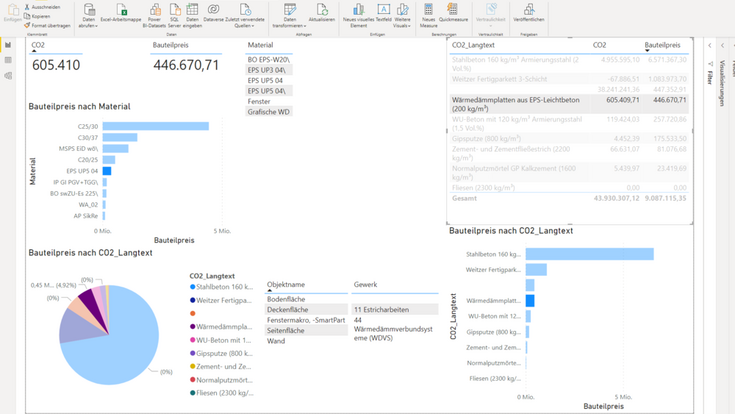Select Wärmedämmplatten aus EPS-Leichtbeton table row
735x414 pixels.
point(569,104)
